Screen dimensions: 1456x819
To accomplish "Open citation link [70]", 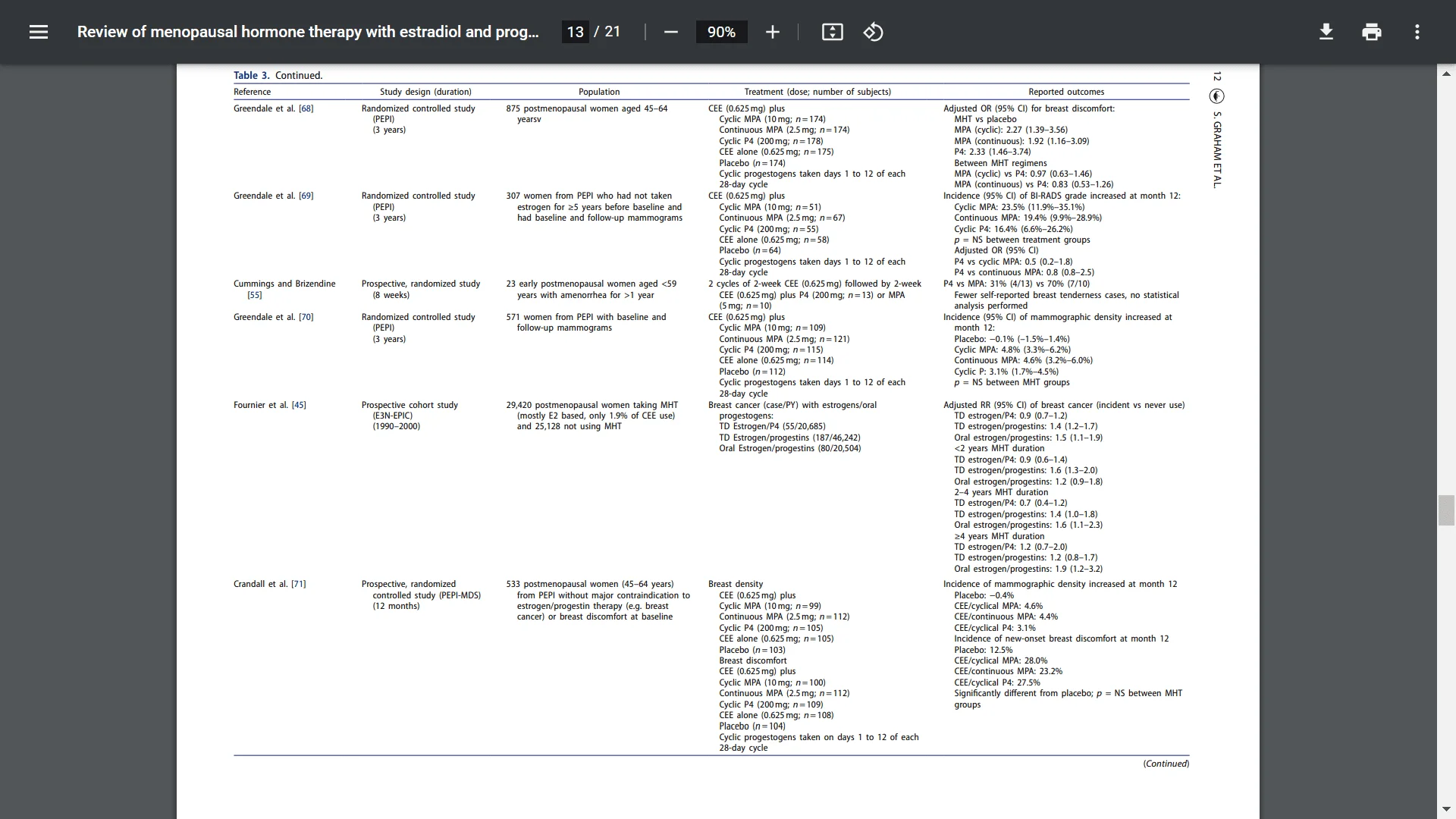I will point(306,317).
